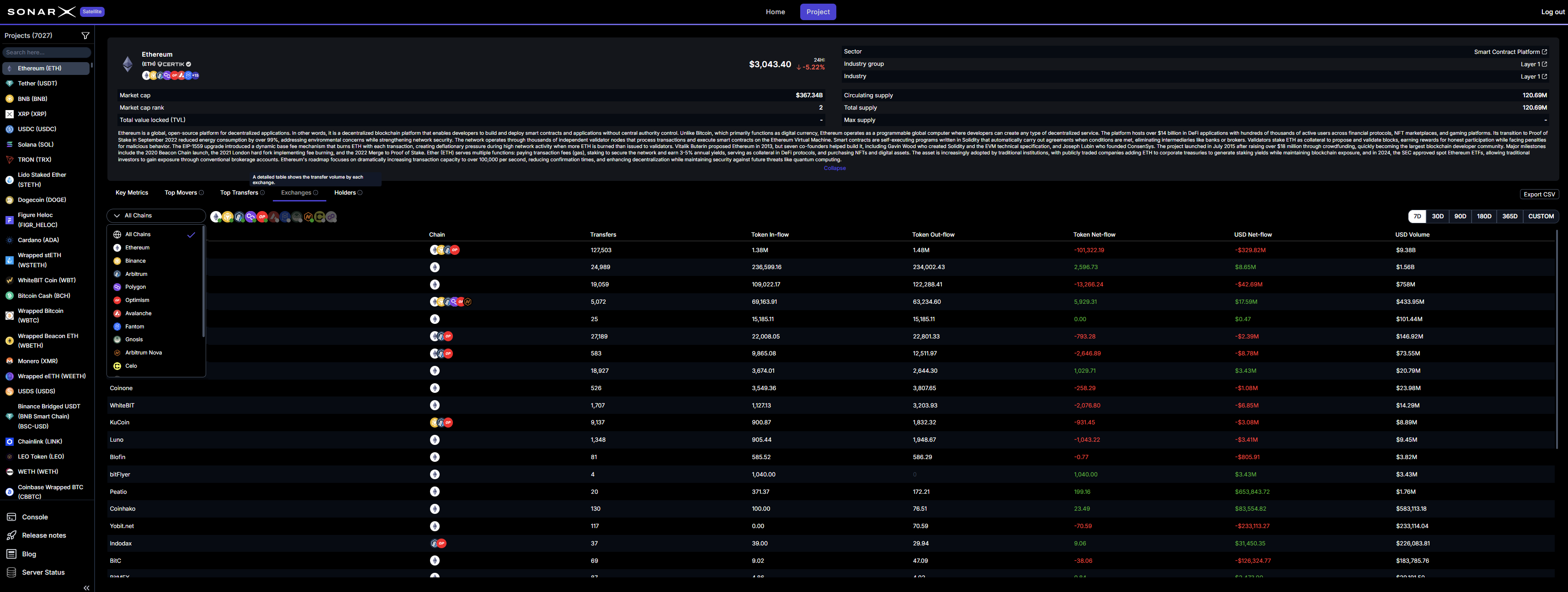Open the projects filter funnel icon
The image size is (1568, 592).
point(85,36)
